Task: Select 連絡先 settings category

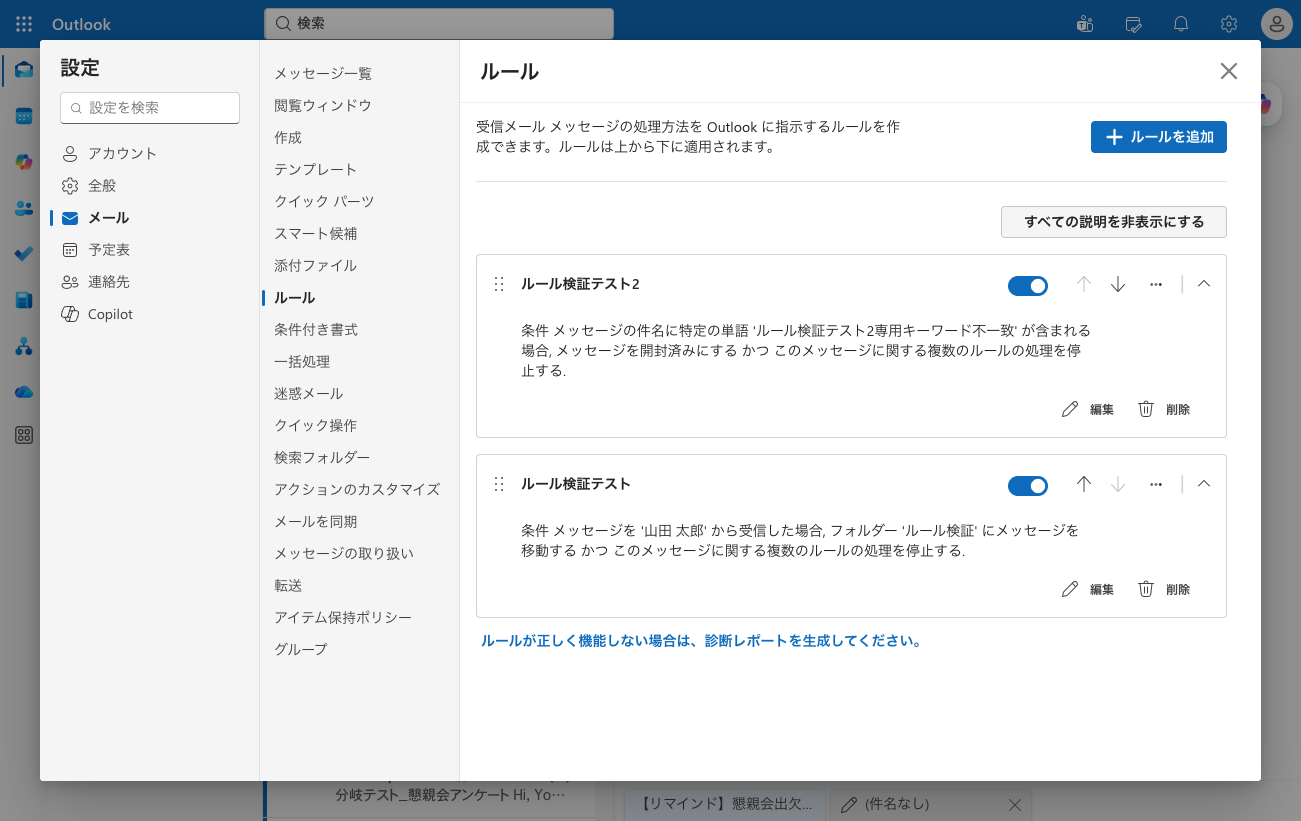Action: click(x=150, y=282)
